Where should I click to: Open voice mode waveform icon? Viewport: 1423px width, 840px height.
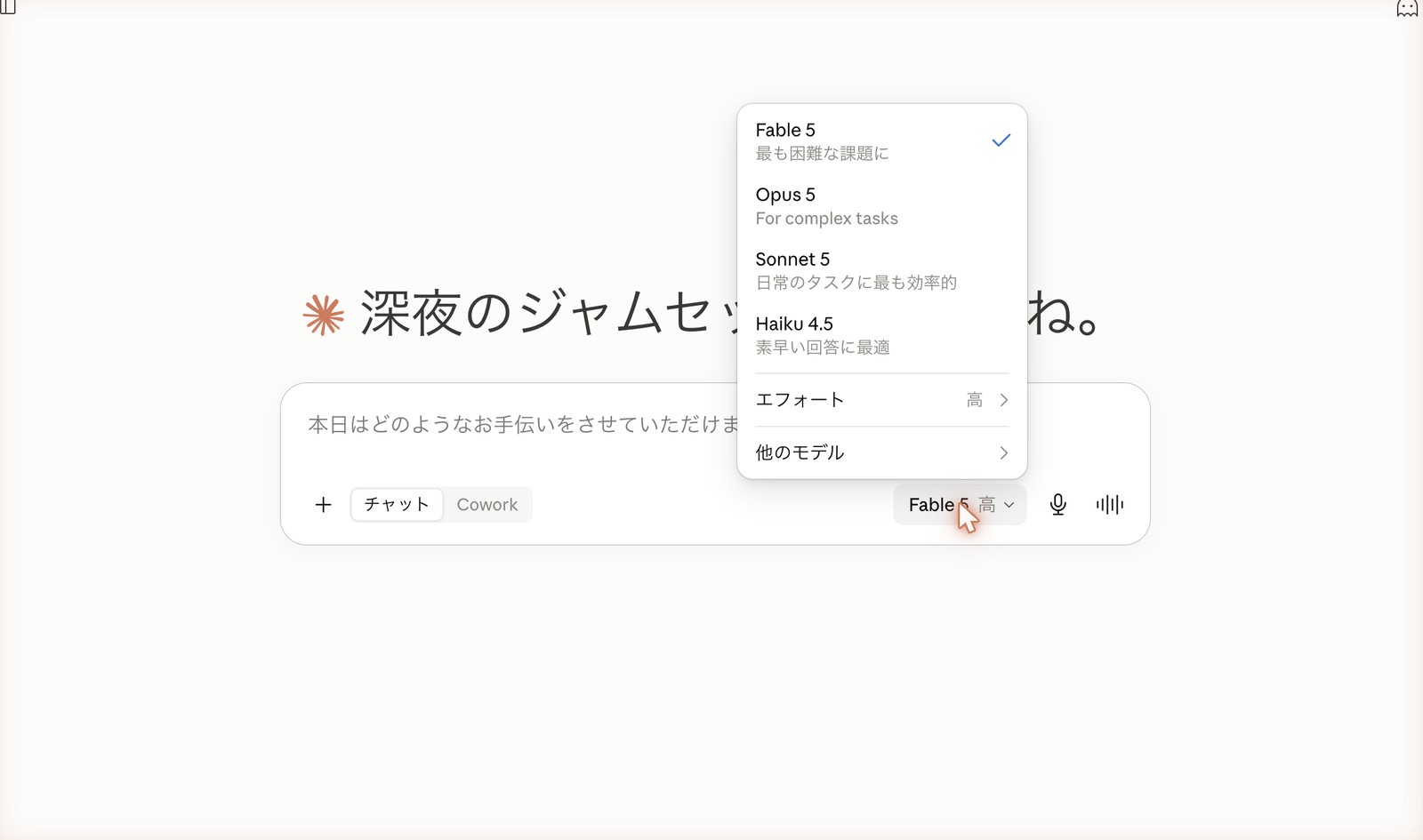point(1109,505)
